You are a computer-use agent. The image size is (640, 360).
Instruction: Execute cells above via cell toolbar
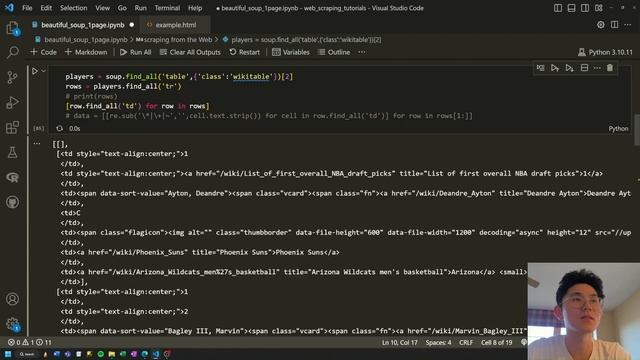555,68
